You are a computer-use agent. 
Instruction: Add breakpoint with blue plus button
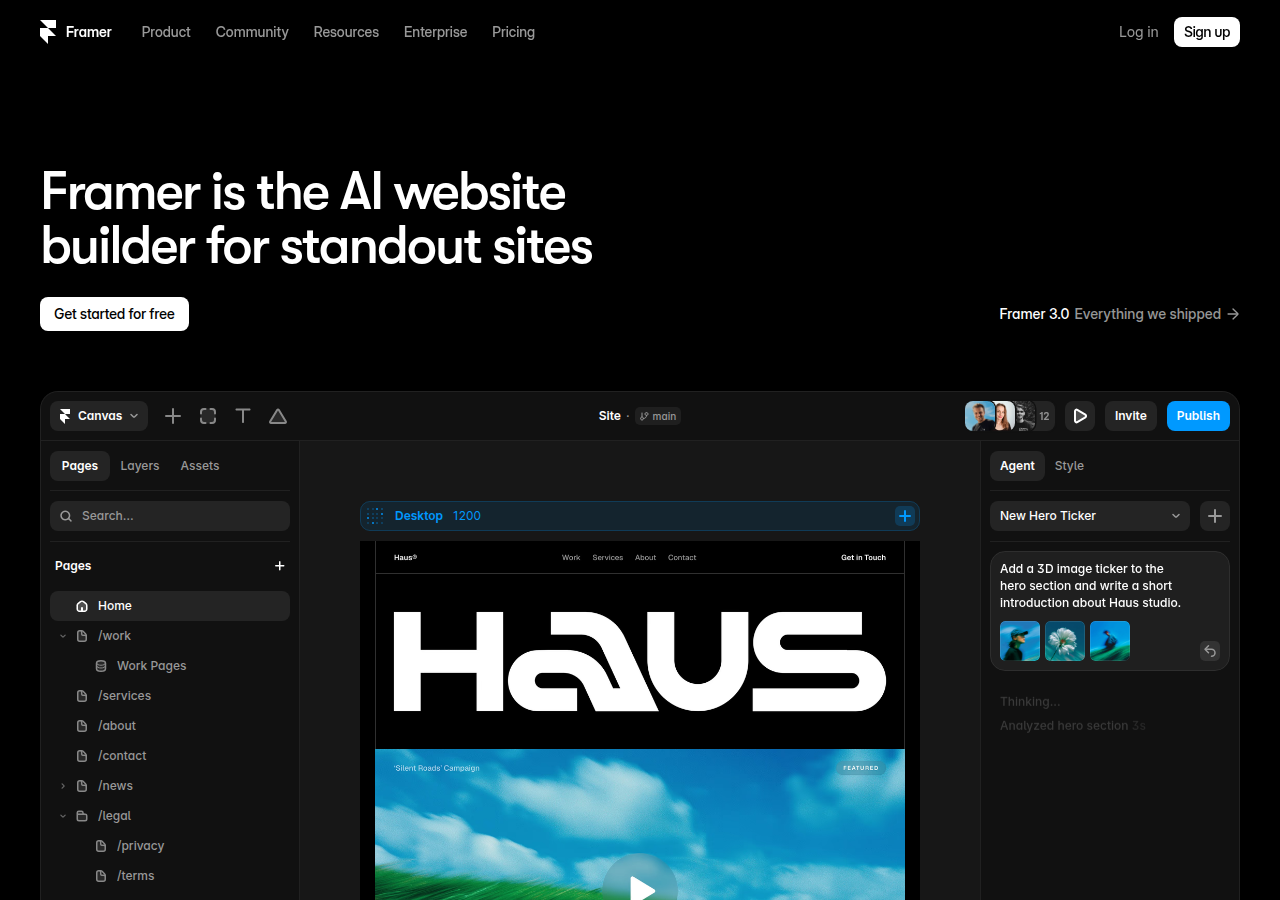(x=905, y=516)
